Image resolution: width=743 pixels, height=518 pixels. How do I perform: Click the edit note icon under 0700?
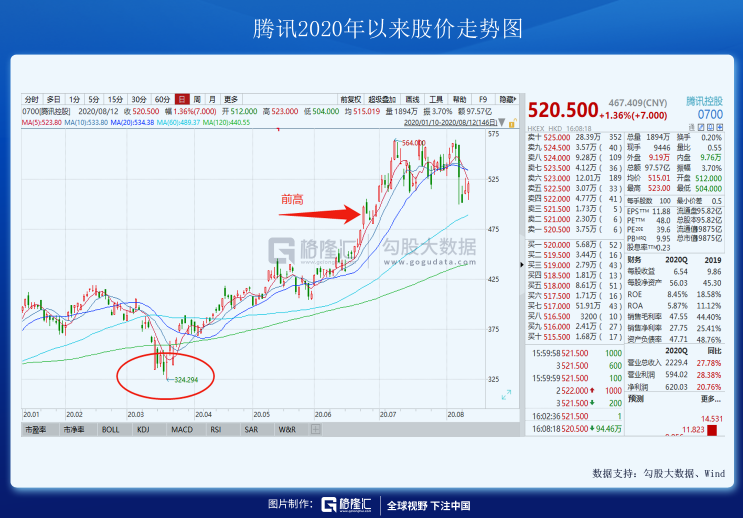tap(701, 127)
